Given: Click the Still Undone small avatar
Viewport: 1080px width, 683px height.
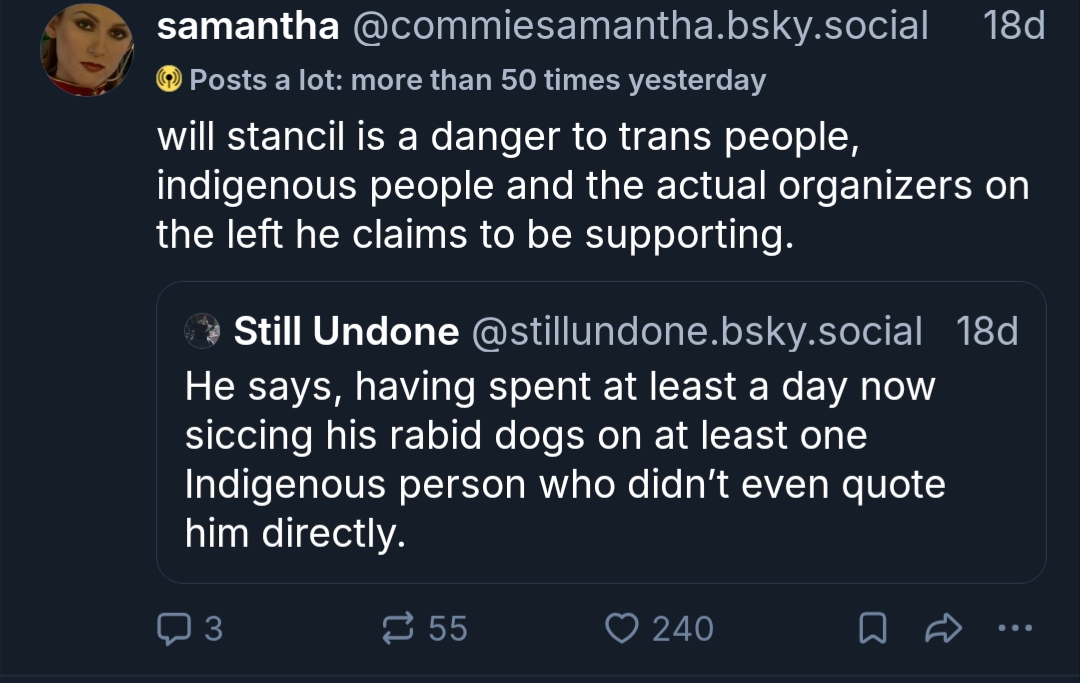Looking at the screenshot, I should (203, 331).
